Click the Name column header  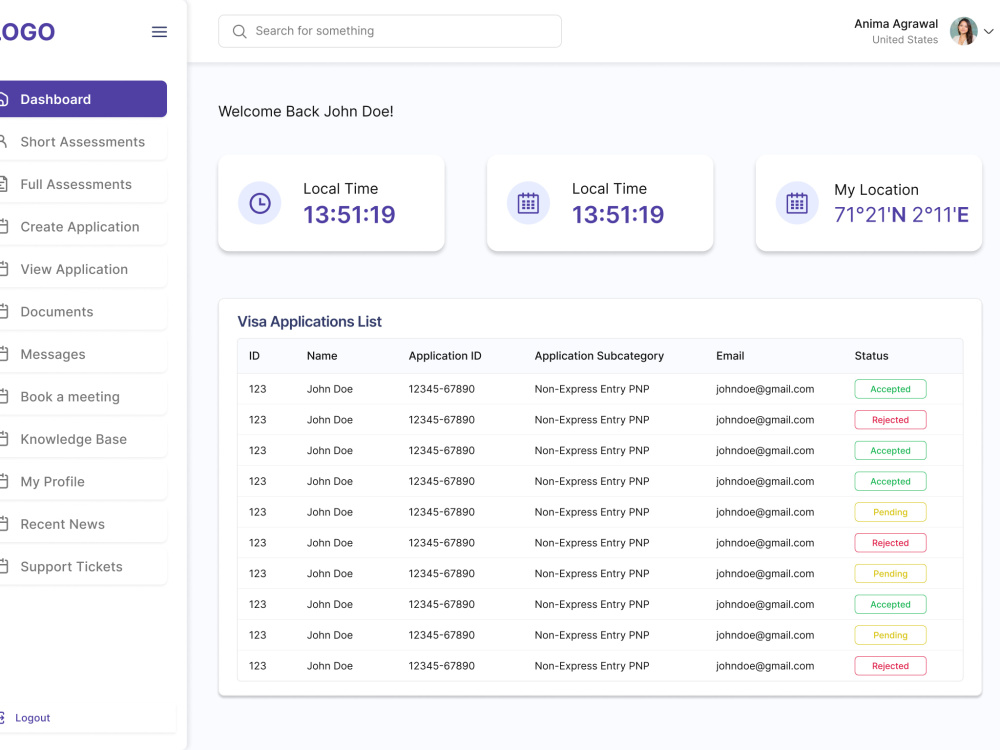coord(322,356)
